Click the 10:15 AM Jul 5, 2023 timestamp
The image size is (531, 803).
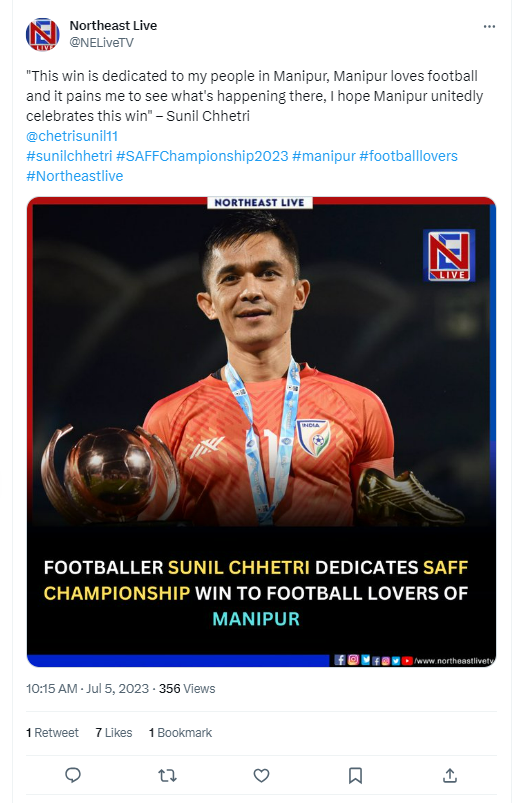click(x=88, y=689)
